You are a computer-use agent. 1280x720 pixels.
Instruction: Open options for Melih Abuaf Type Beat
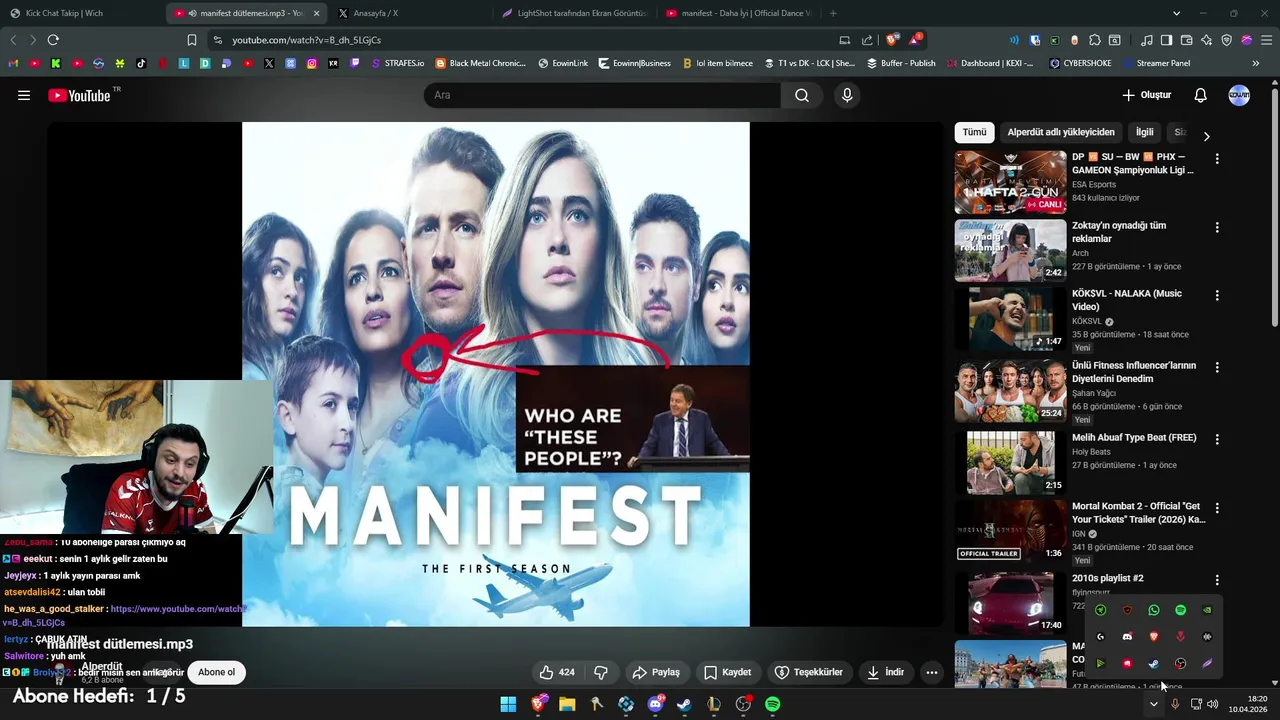point(1217,439)
